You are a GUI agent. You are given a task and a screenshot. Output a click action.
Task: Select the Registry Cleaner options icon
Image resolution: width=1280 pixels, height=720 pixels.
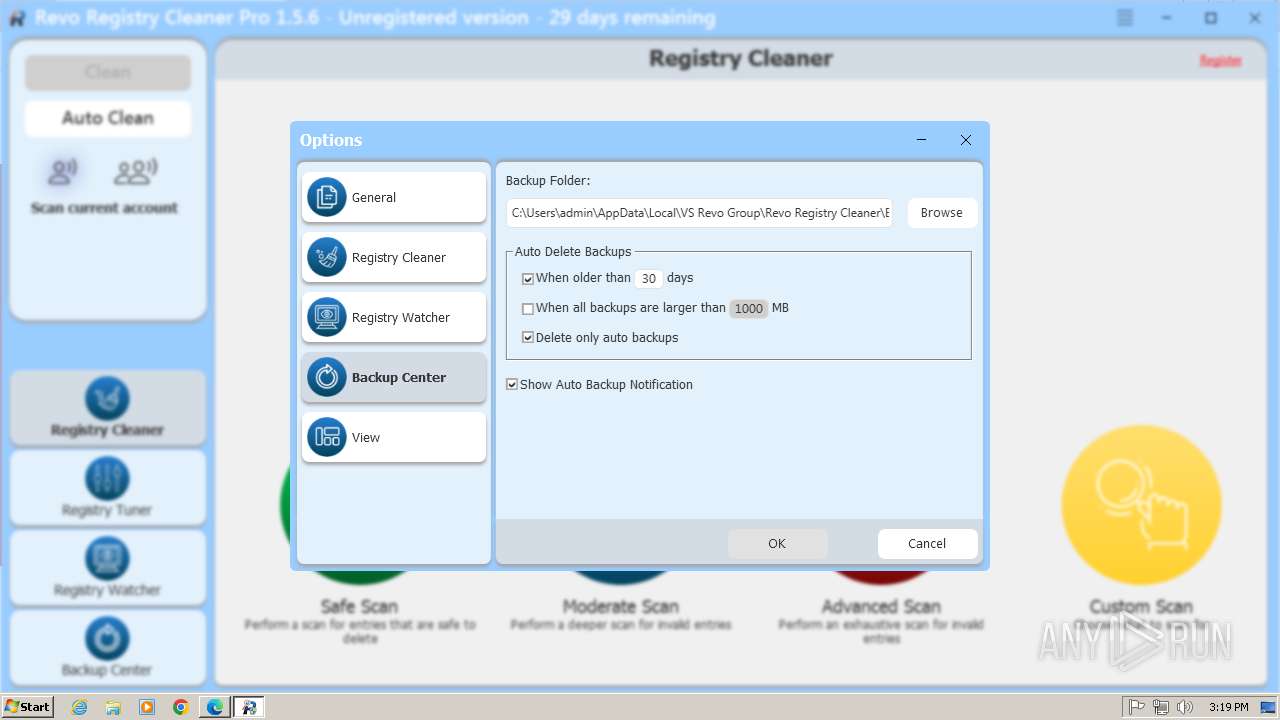(326, 257)
